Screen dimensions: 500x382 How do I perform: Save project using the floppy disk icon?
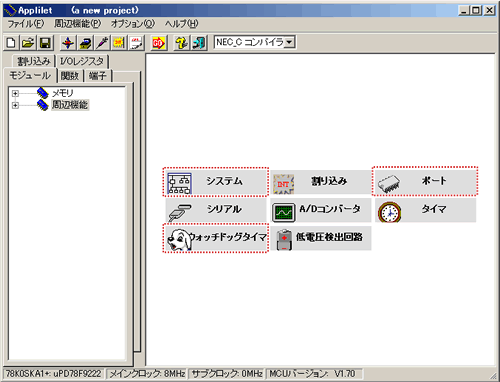click(45, 43)
